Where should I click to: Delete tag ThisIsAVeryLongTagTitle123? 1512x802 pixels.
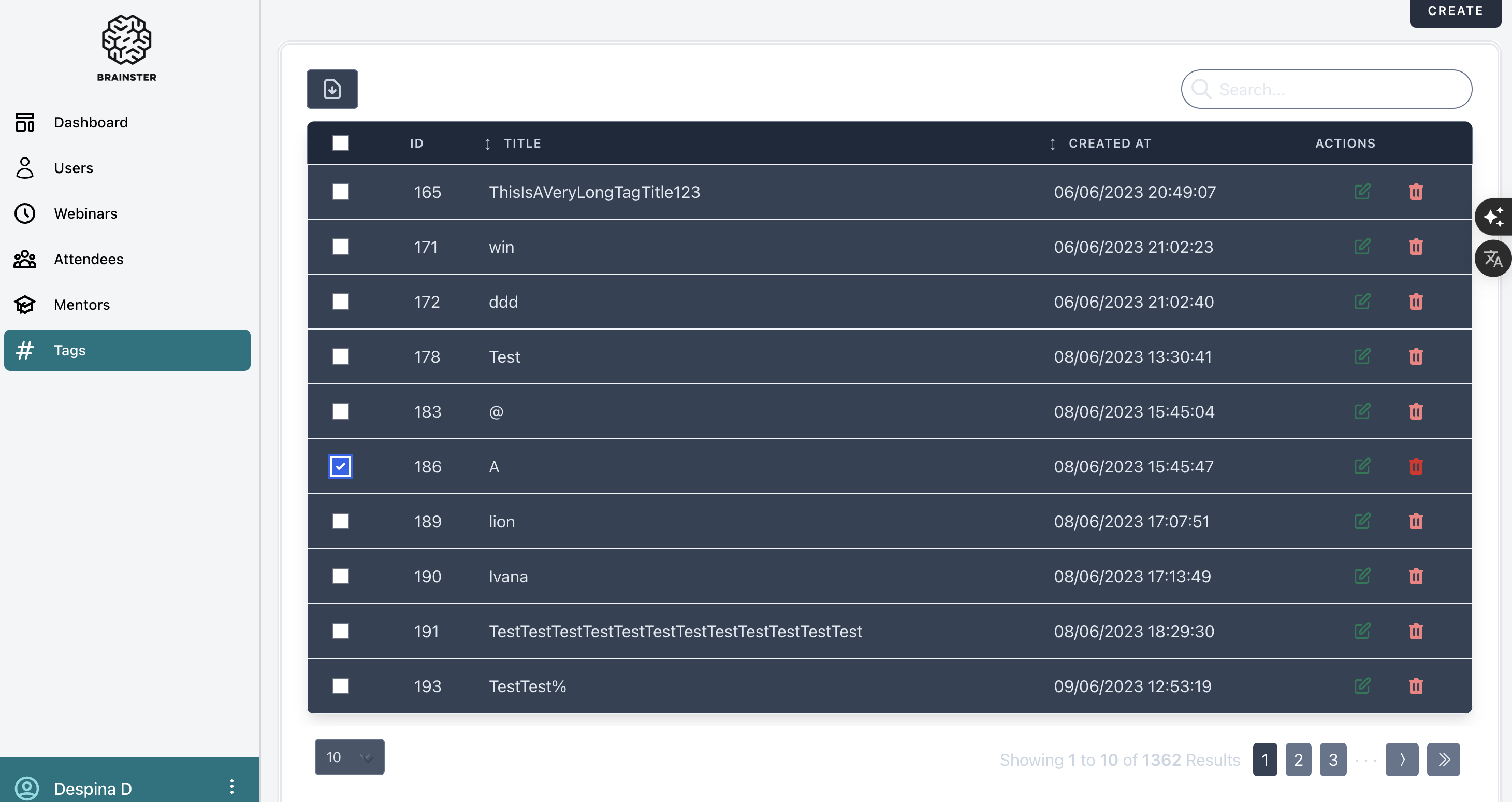coord(1416,192)
